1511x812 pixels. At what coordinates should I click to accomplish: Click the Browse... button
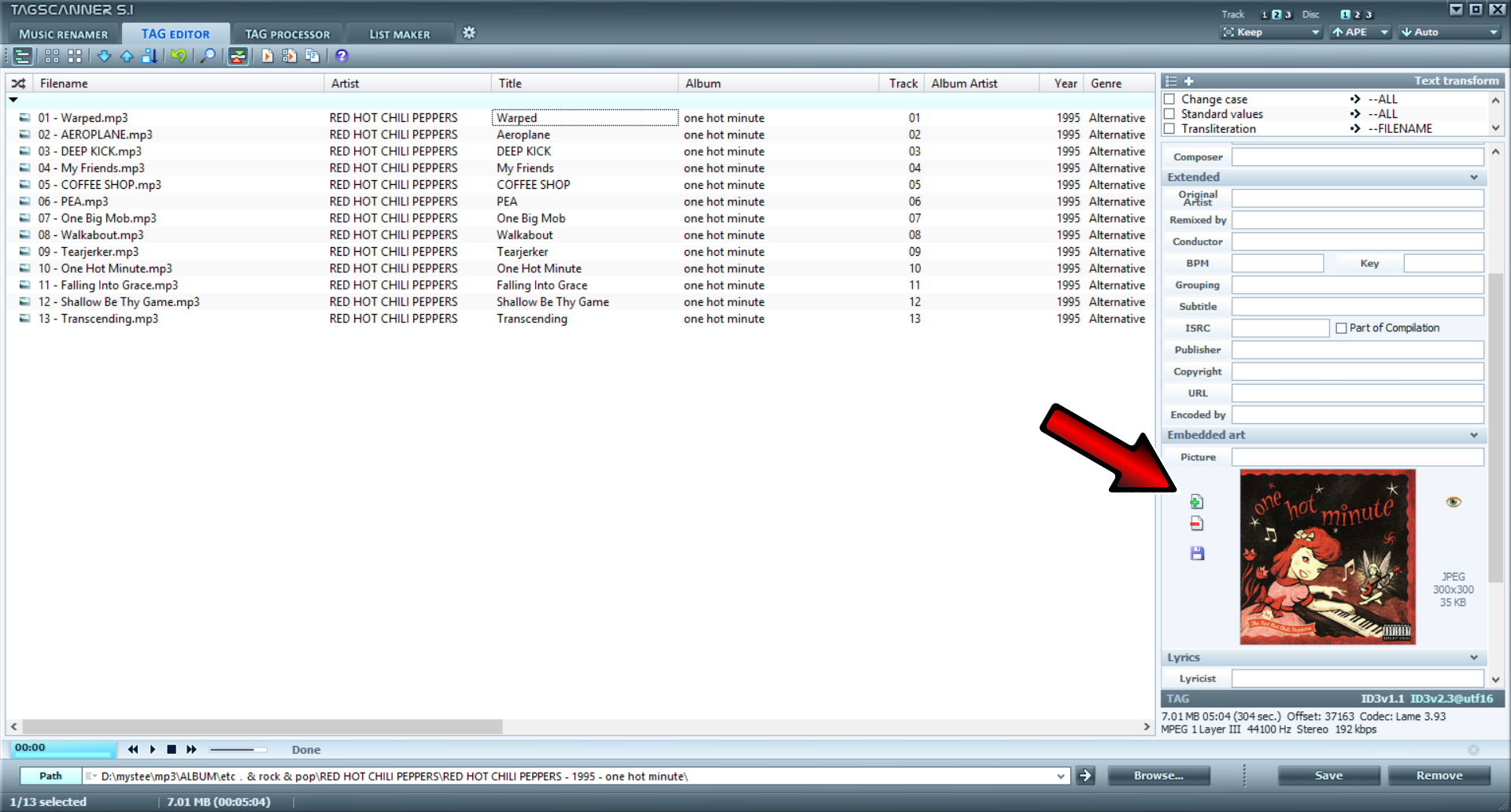pyautogui.click(x=1158, y=776)
